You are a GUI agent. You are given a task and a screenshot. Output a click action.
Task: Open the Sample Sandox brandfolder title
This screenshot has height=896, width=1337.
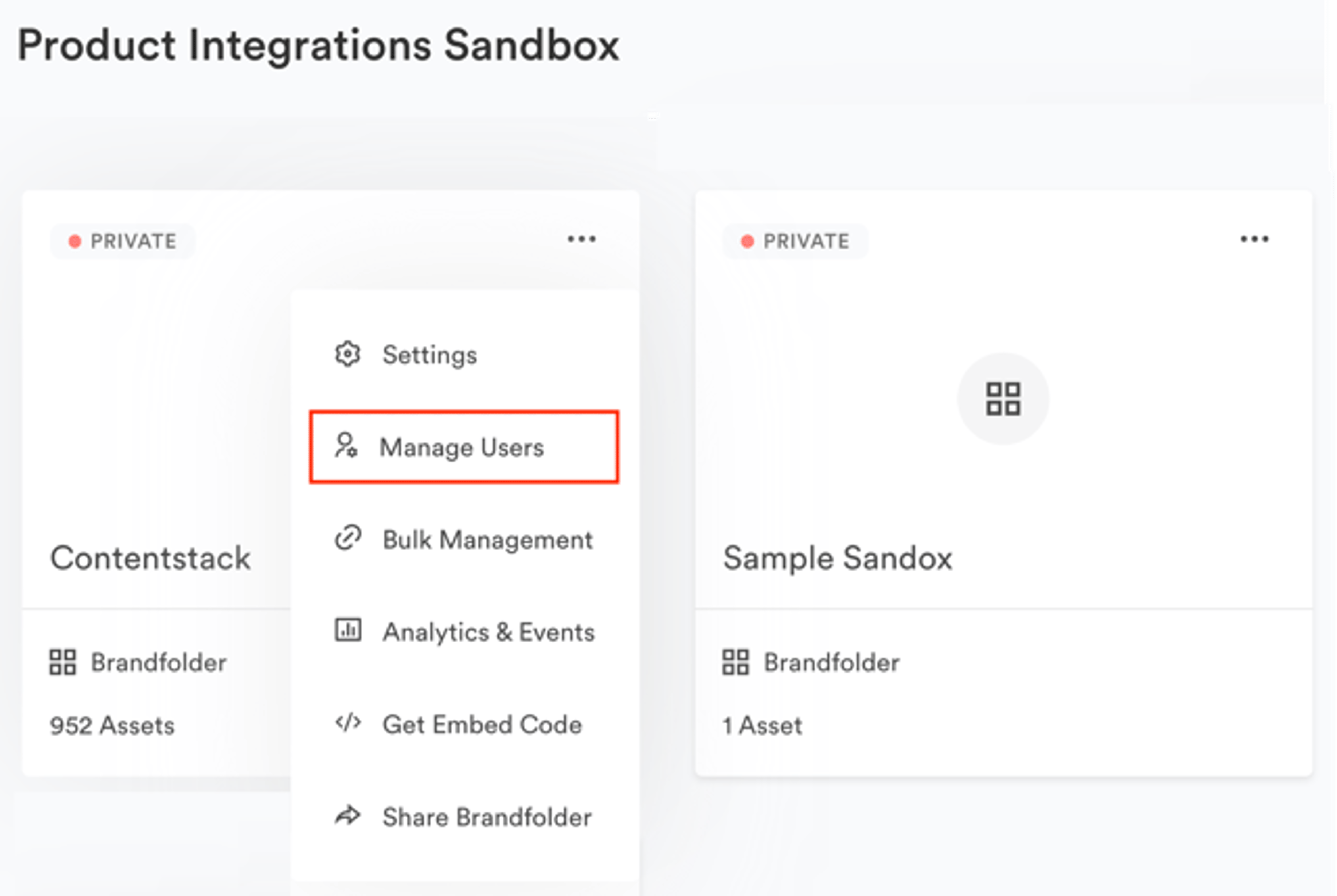pos(837,558)
